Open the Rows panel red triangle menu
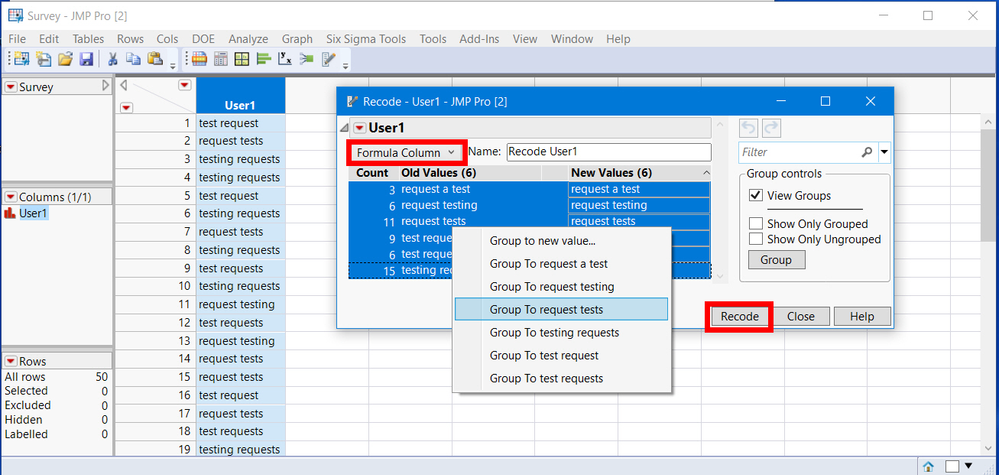This screenshot has height=475, width=999. pos(10,361)
